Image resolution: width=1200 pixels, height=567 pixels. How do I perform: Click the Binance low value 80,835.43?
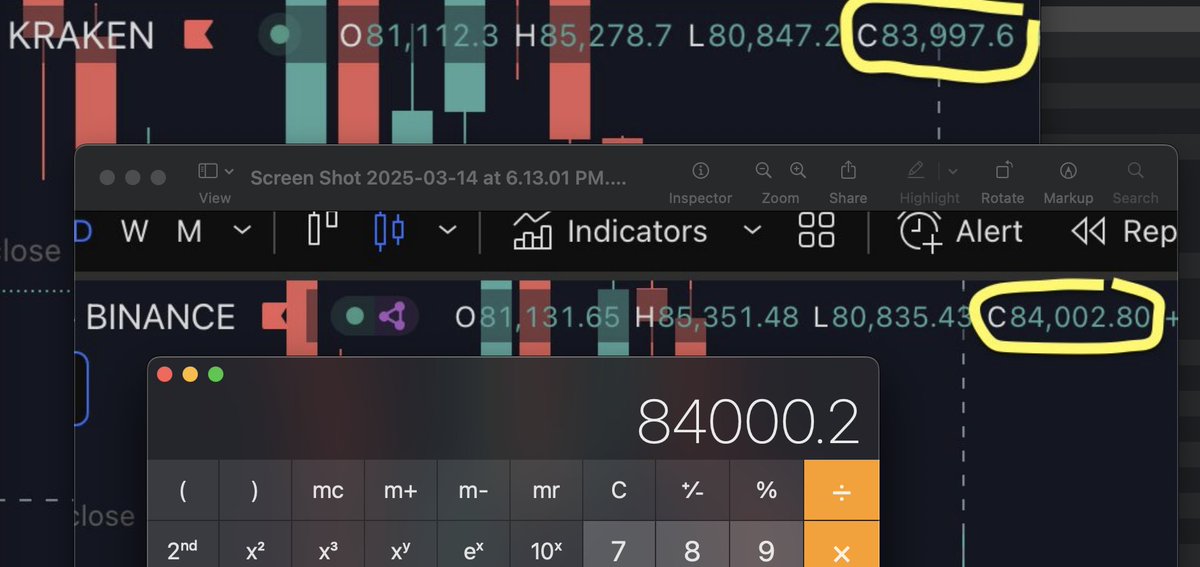coord(902,318)
